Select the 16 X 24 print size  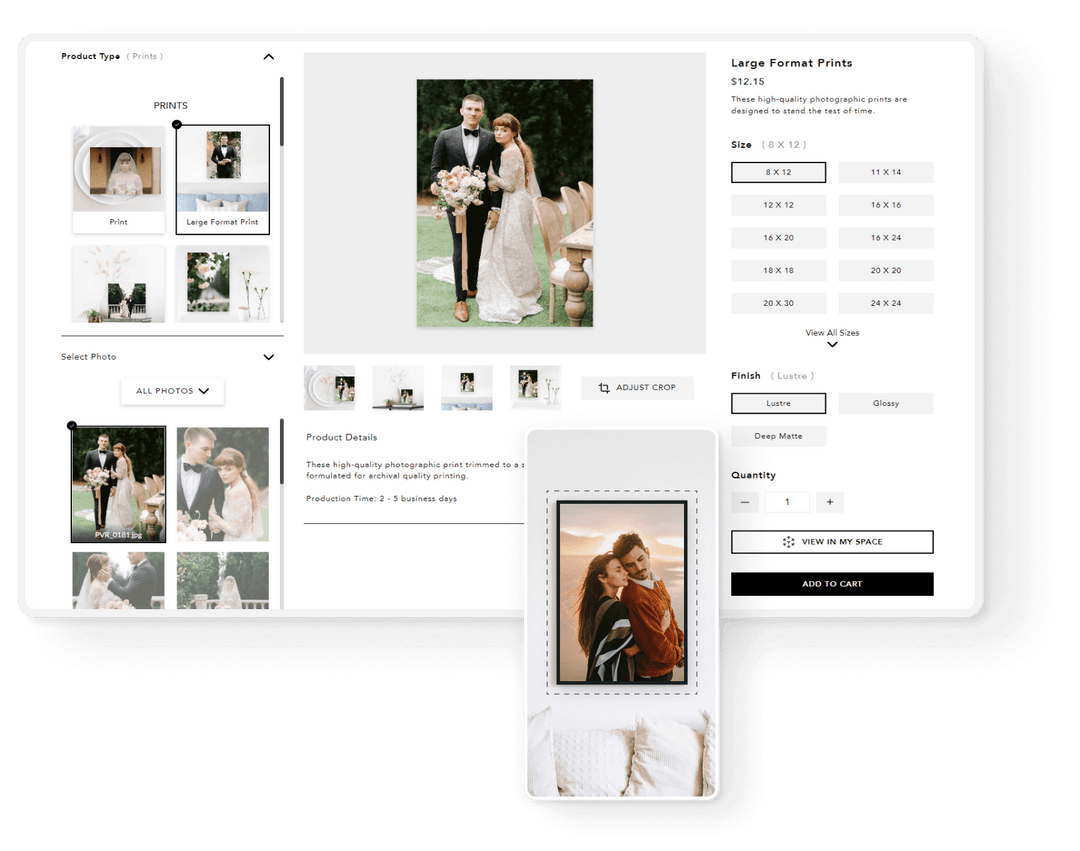click(886, 238)
